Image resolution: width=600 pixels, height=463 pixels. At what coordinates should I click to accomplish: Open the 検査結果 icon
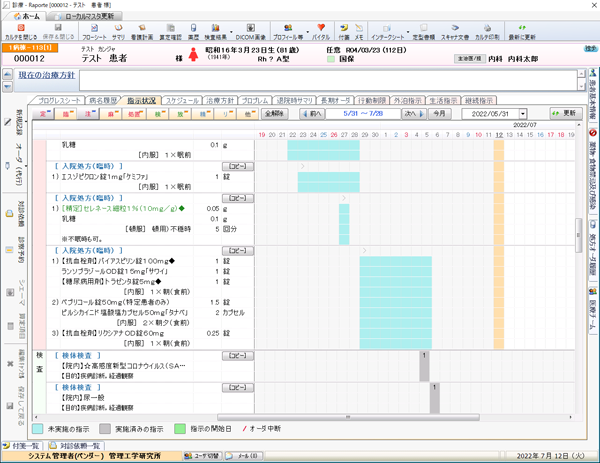(215, 31)
